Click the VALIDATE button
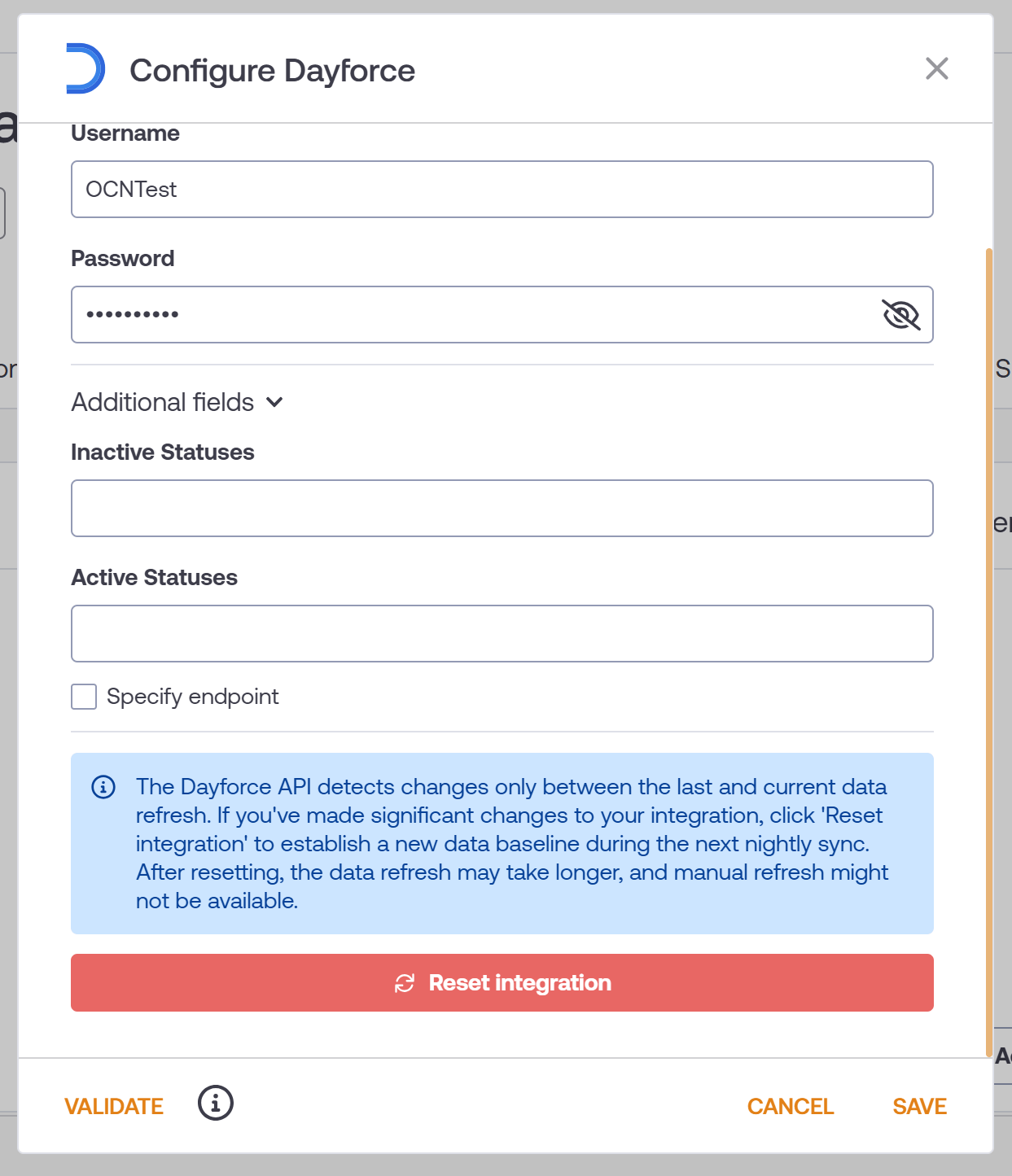 114,1107
